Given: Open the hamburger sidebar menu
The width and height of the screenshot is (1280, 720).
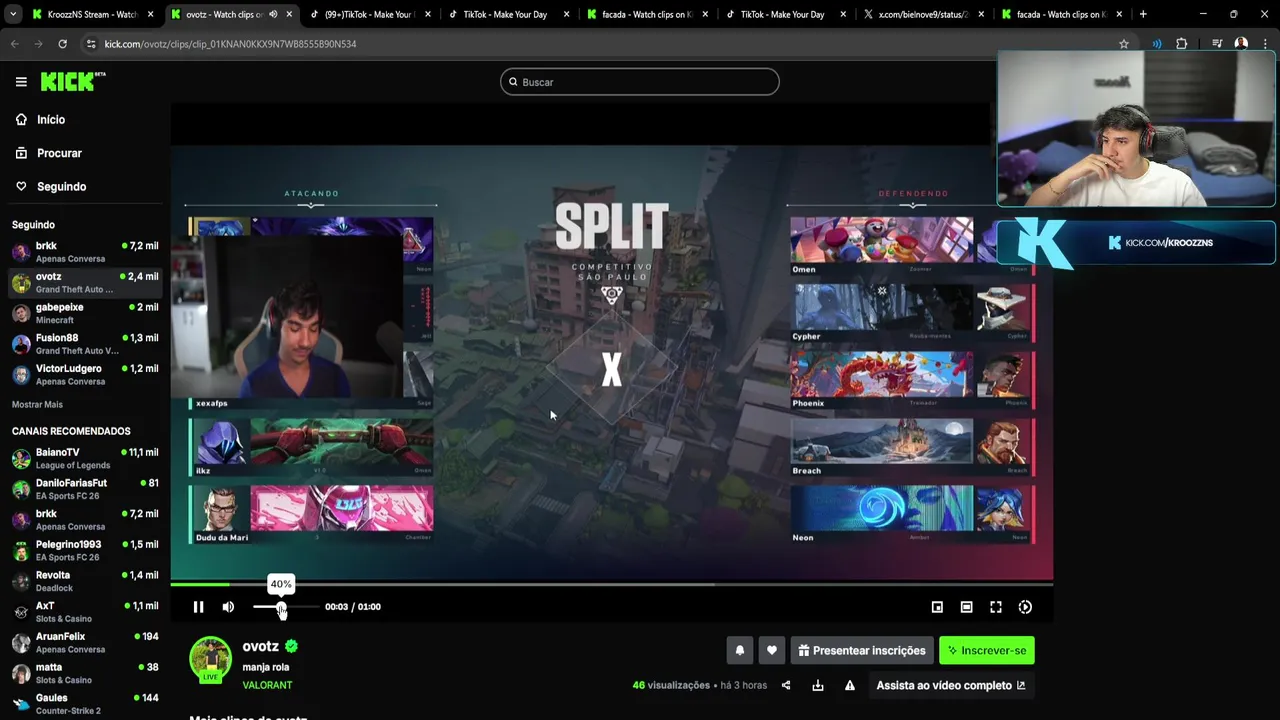Looking at the screenshot, I should [21, 82].
